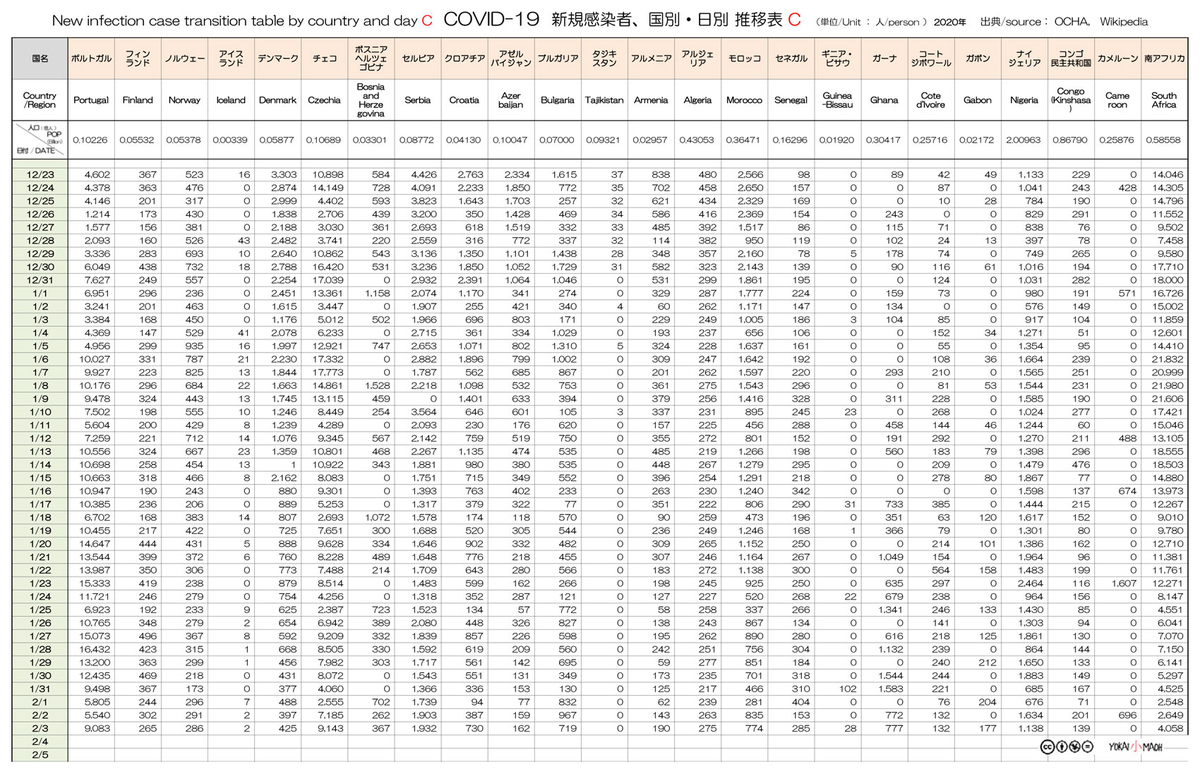Click the Japanese header 'デンマーク'

click(x=277, y=60)
